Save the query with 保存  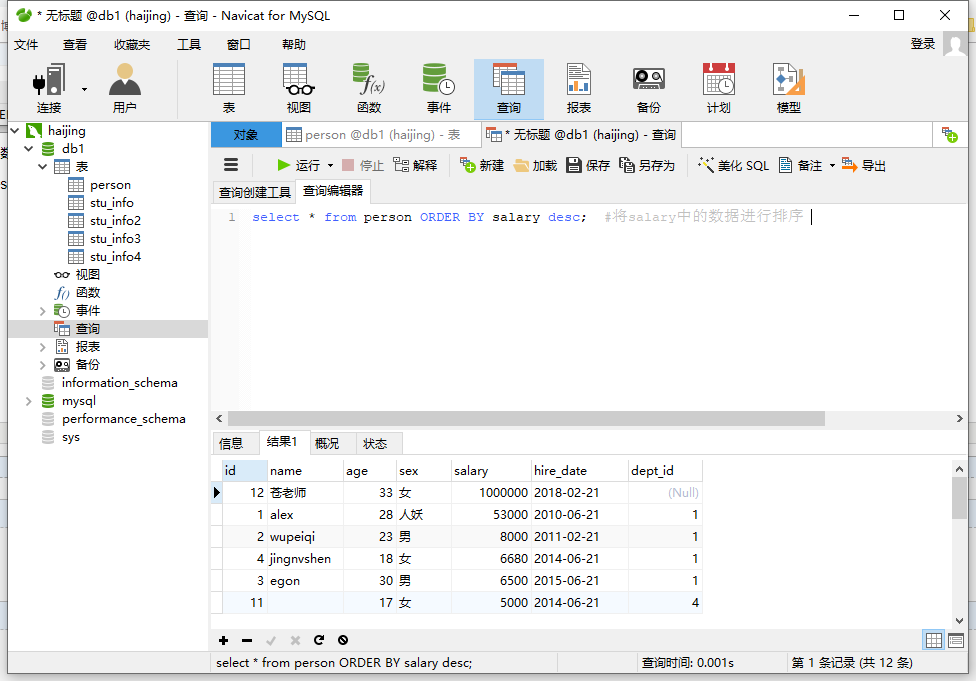coord(588,165)
